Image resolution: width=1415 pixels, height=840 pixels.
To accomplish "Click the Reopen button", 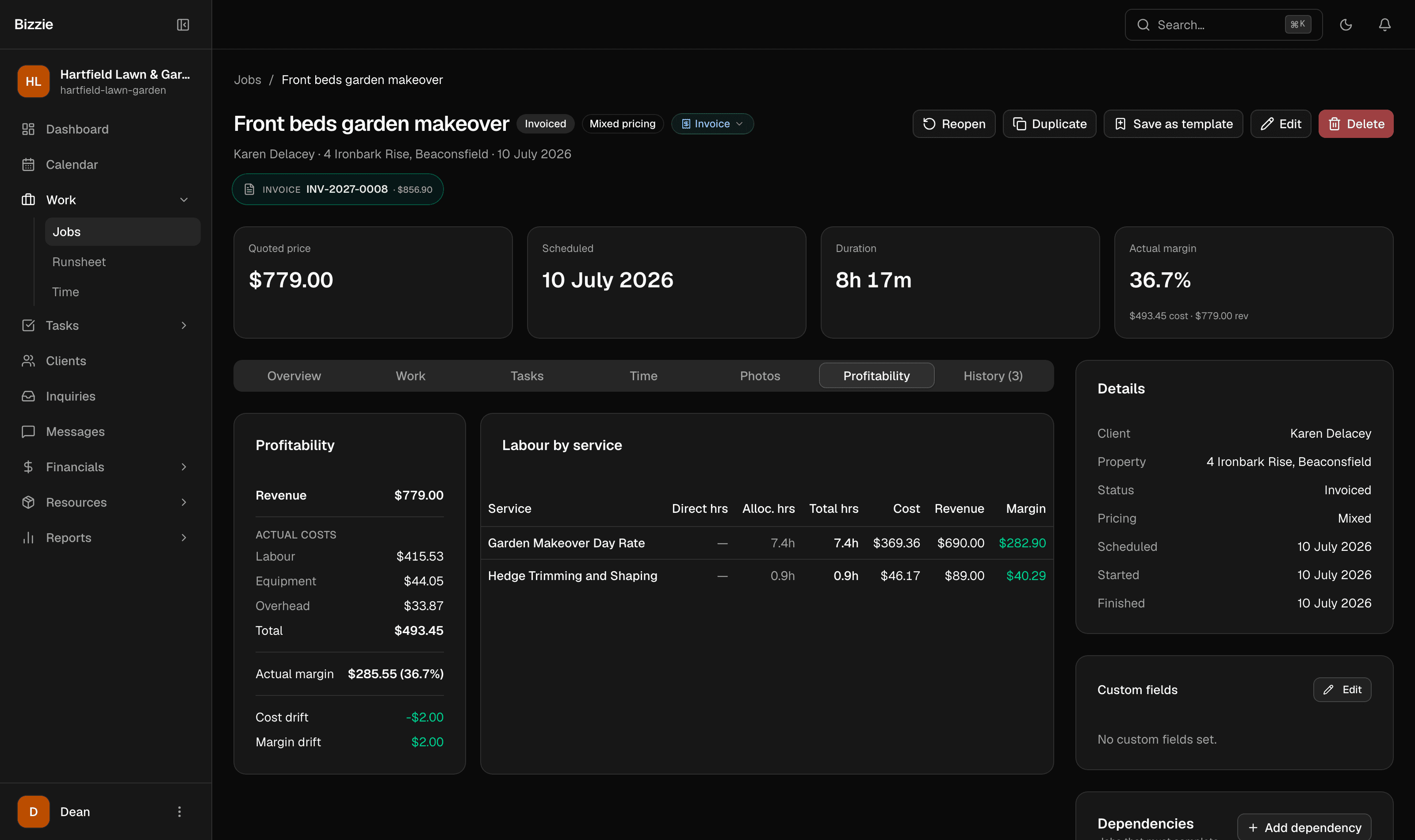I will point(954,124).
